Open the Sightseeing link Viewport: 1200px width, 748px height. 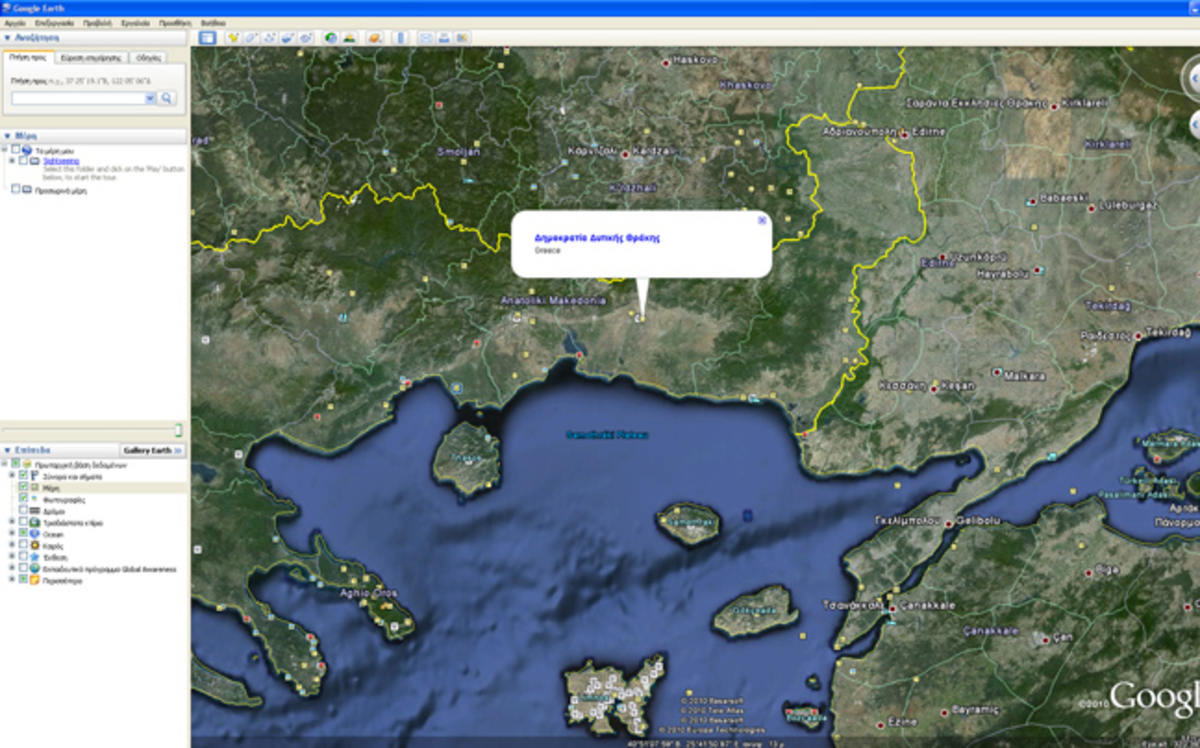coord(61,160)
